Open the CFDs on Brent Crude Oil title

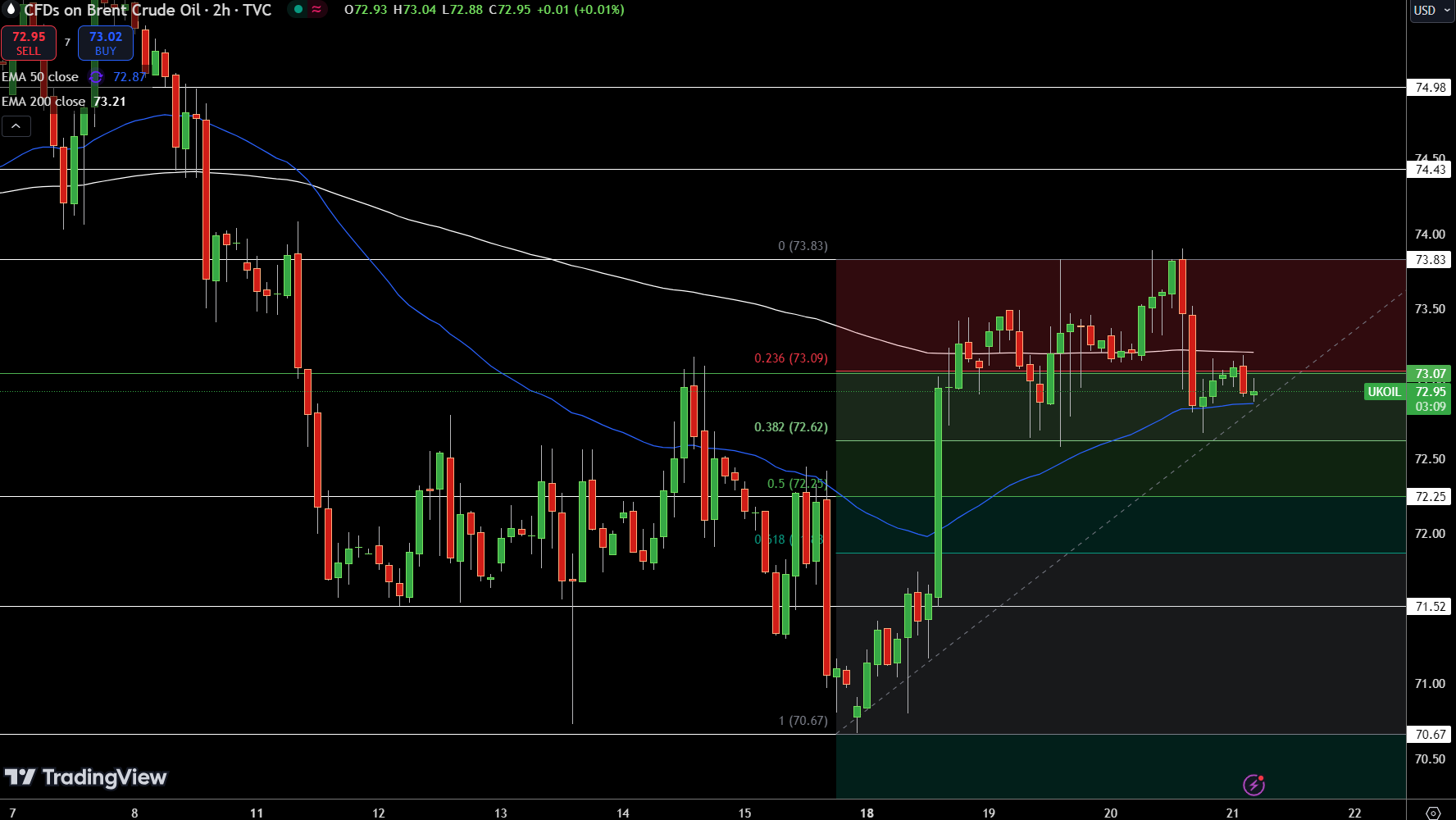coord(148,10)
